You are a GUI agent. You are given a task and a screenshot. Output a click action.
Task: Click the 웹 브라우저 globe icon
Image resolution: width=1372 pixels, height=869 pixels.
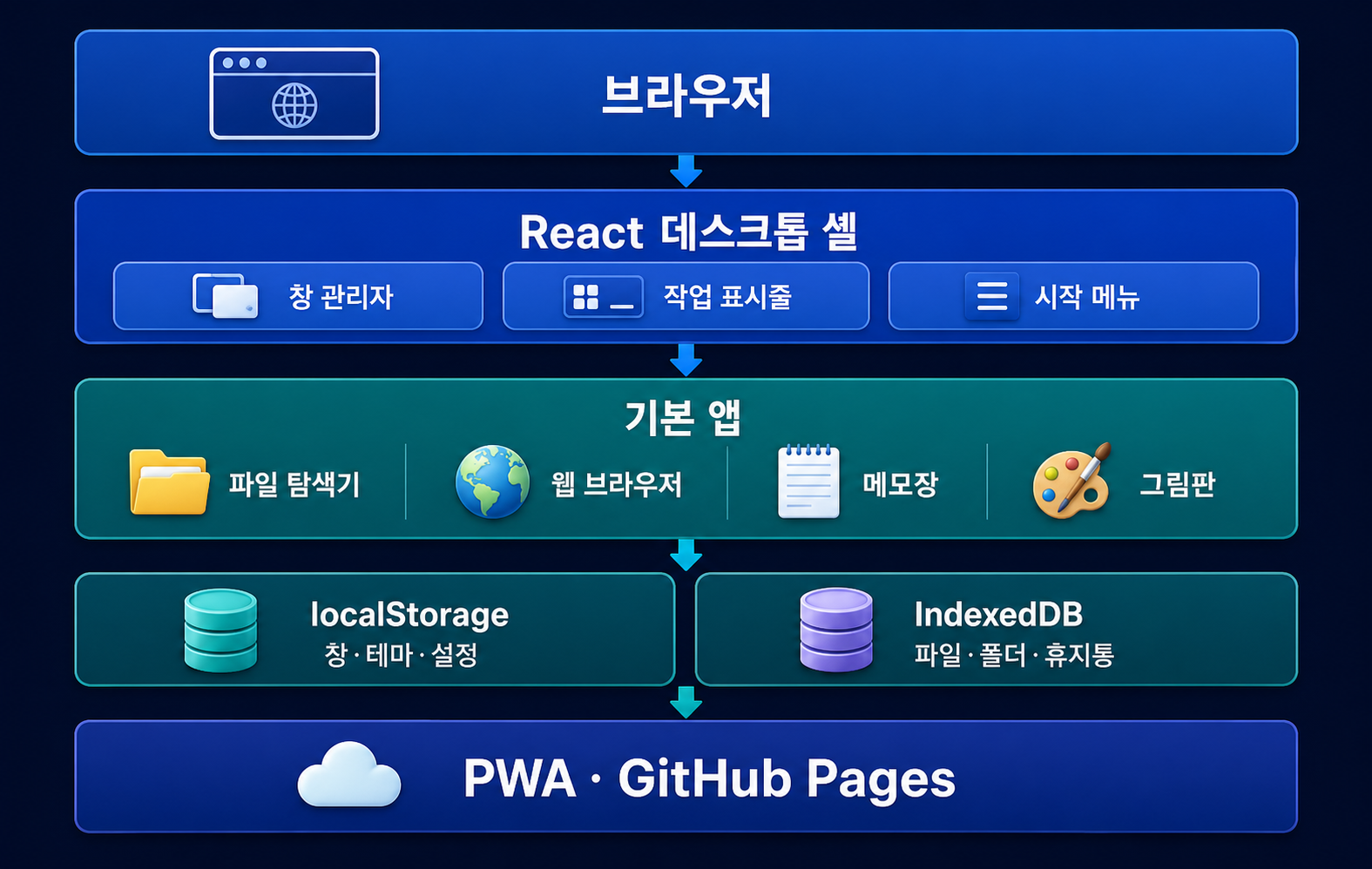point(492,482)
